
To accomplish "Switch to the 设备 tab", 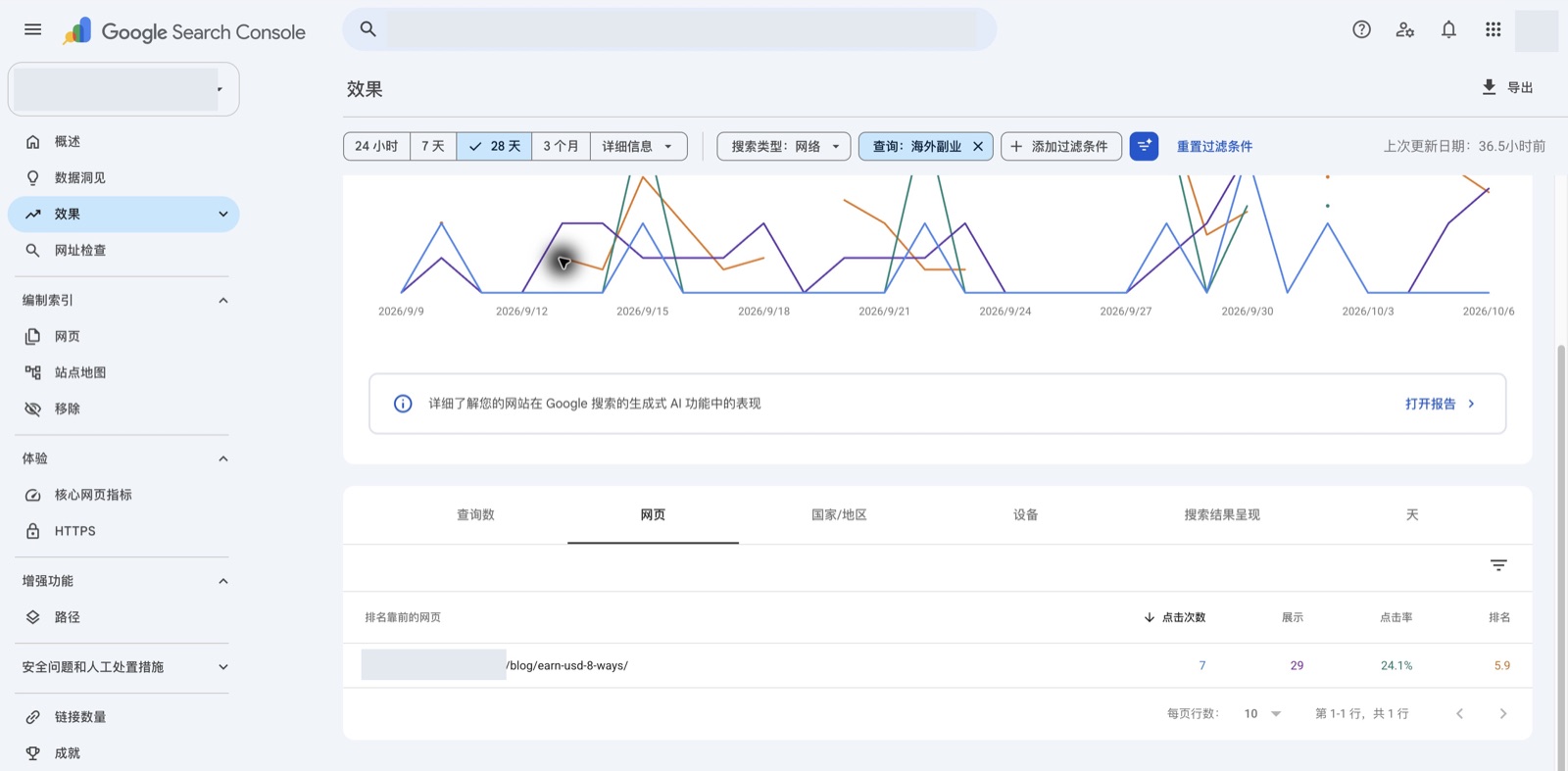I will 1026,514.
